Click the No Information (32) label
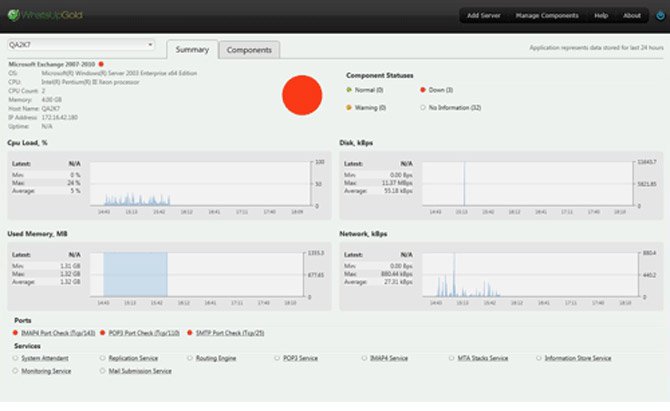670x411 pixels. tap(455, 108)
